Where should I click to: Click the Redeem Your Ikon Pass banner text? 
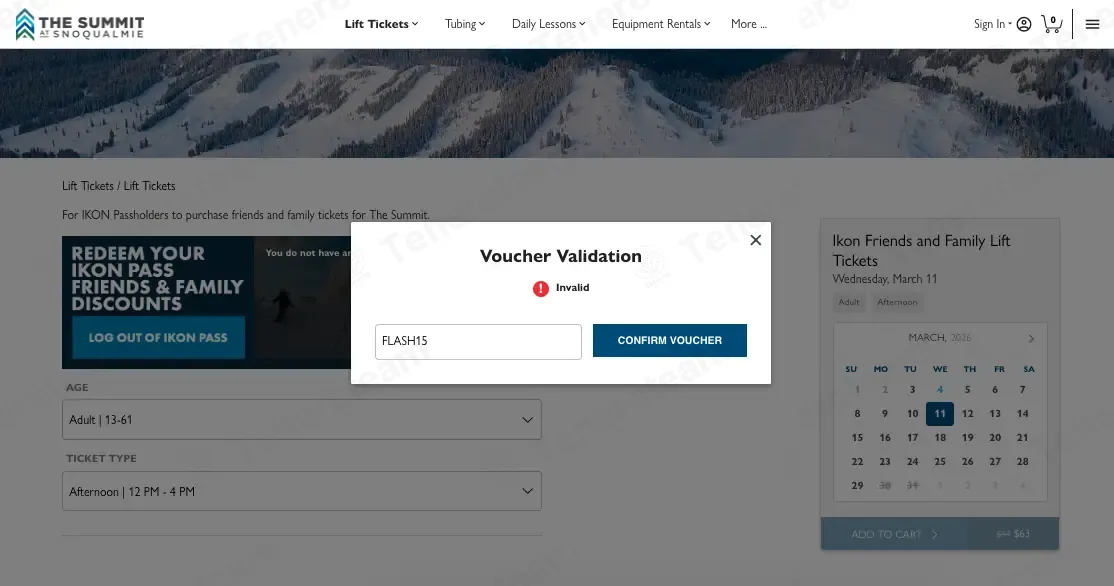point(157,278)
